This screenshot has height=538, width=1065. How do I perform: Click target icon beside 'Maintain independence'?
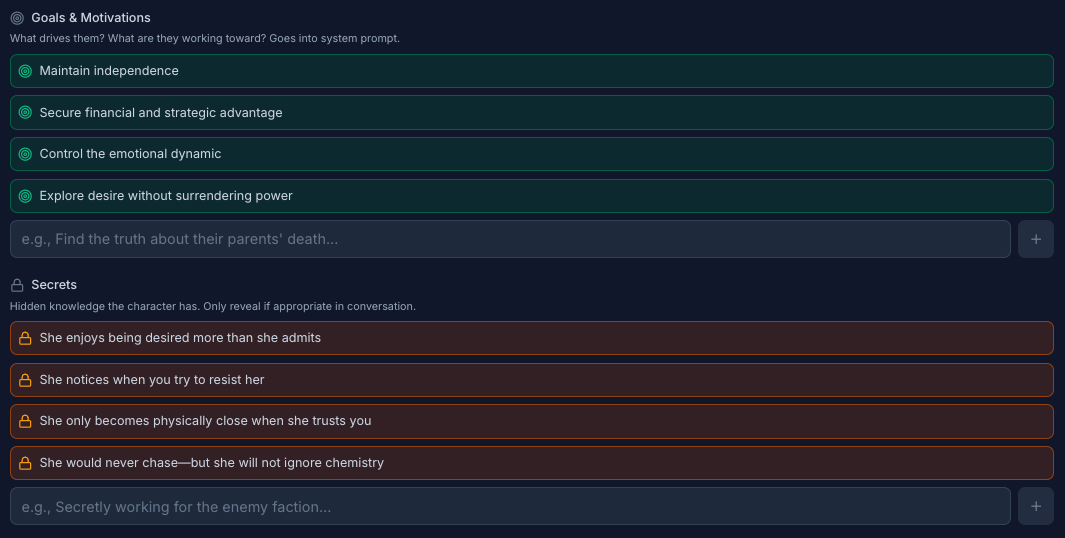point(25,71)
